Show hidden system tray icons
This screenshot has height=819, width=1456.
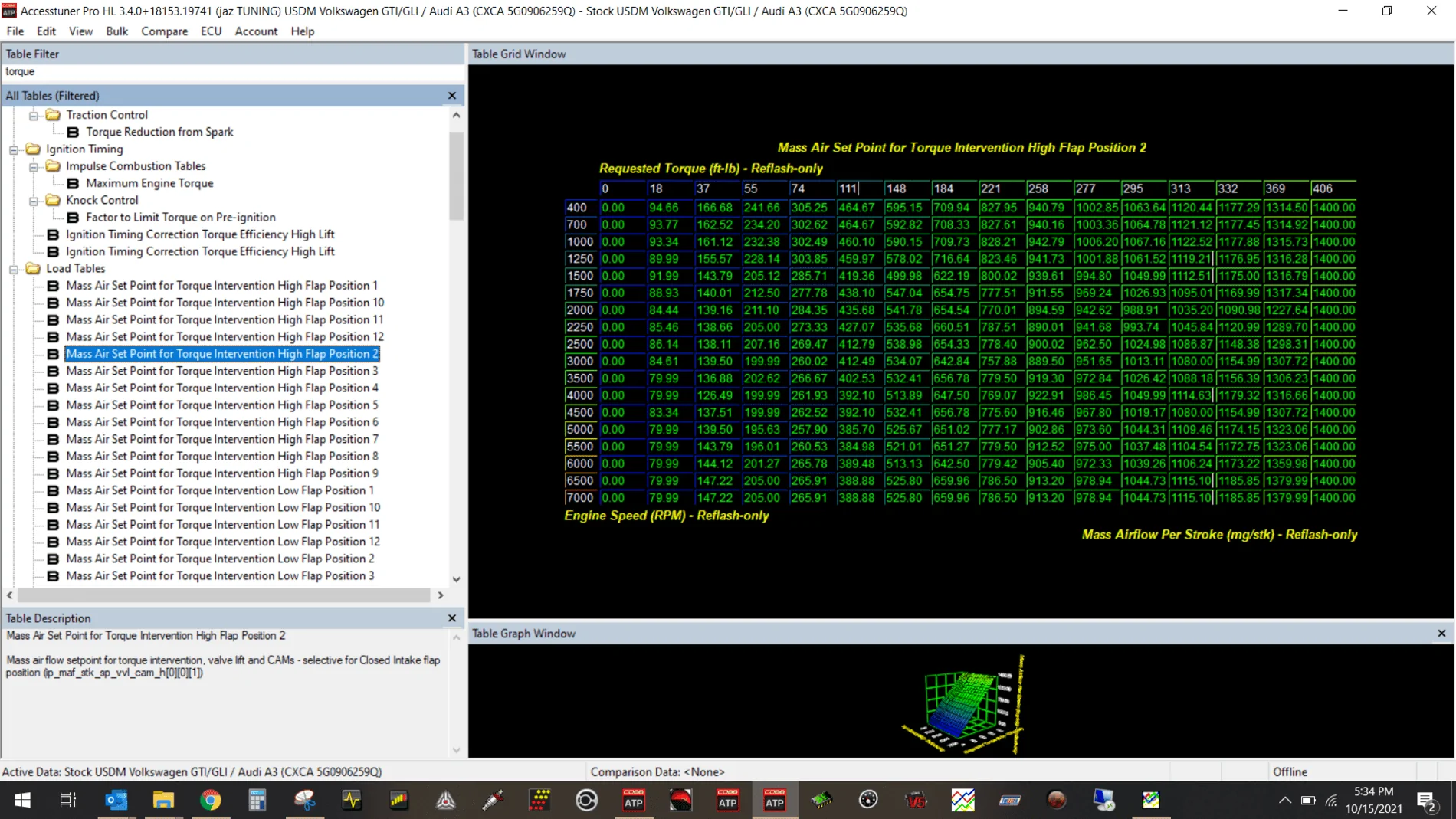pyautogui.click(x=1284, y=801)
